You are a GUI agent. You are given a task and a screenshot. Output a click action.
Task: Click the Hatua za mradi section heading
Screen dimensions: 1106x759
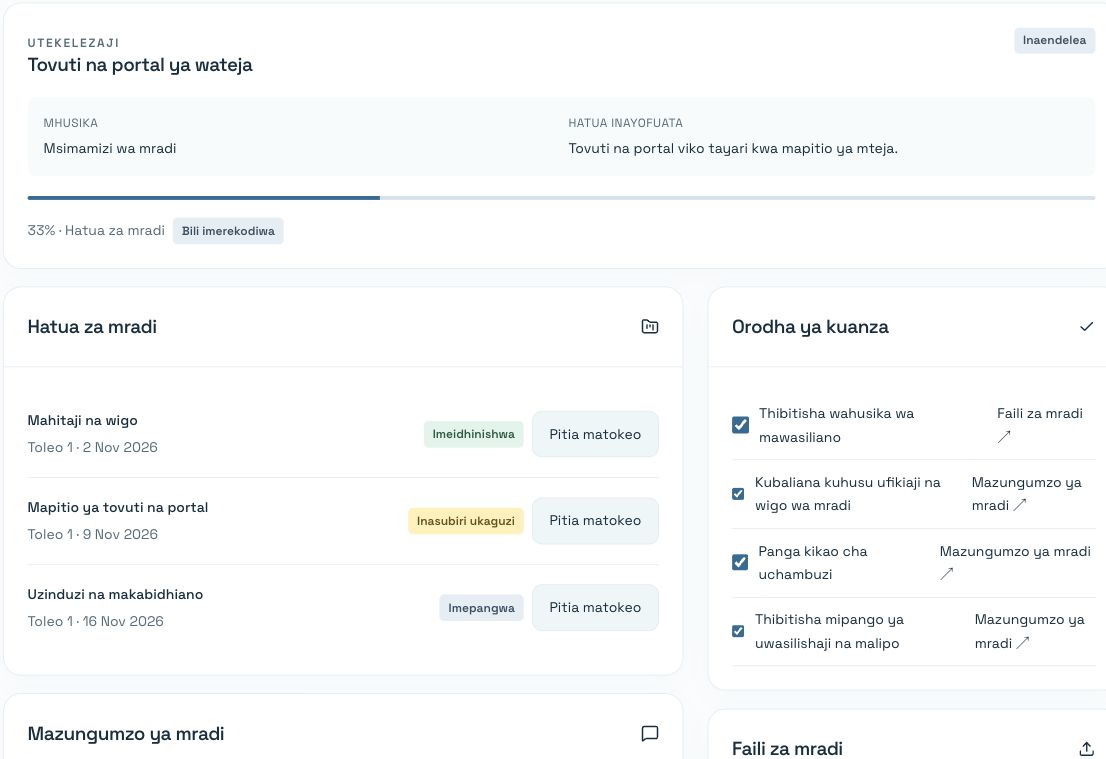tap(92, 327)
